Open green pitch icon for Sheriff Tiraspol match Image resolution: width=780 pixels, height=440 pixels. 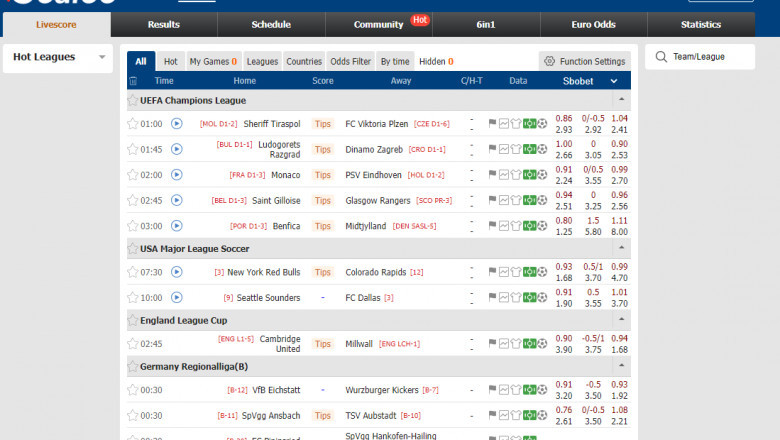coord(529,123)
